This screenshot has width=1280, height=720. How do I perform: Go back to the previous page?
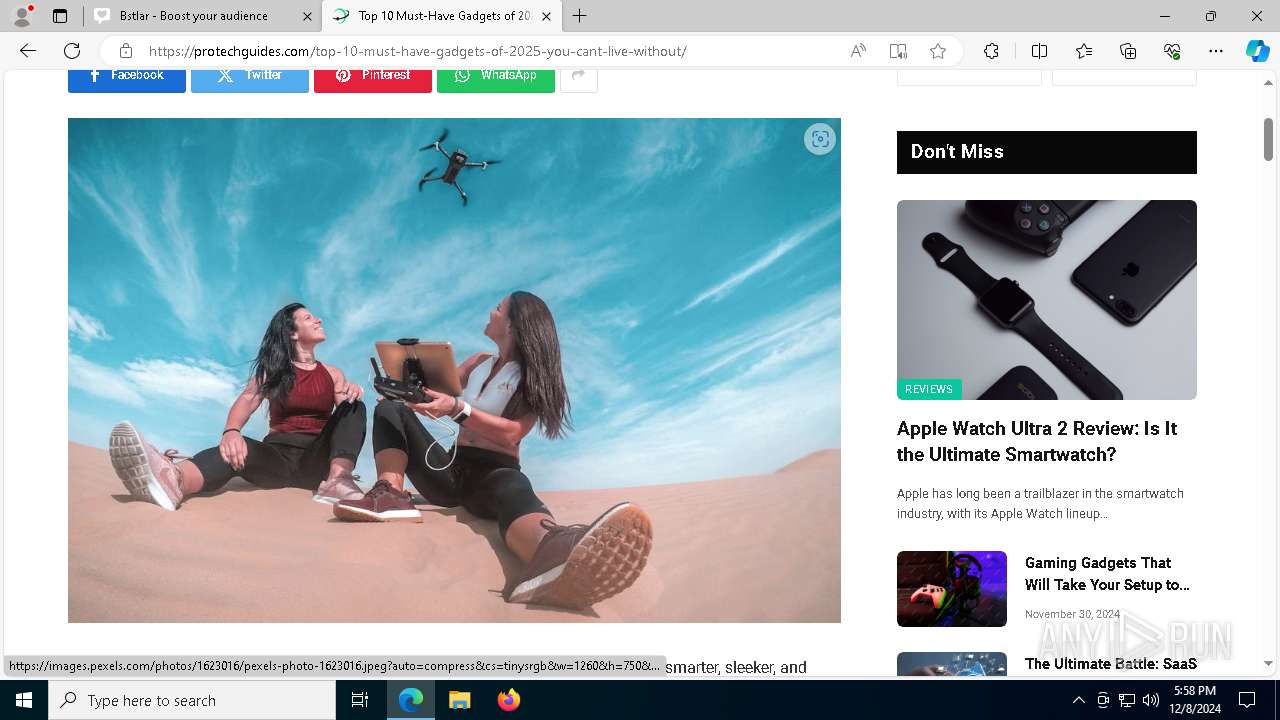click(28, 51)
